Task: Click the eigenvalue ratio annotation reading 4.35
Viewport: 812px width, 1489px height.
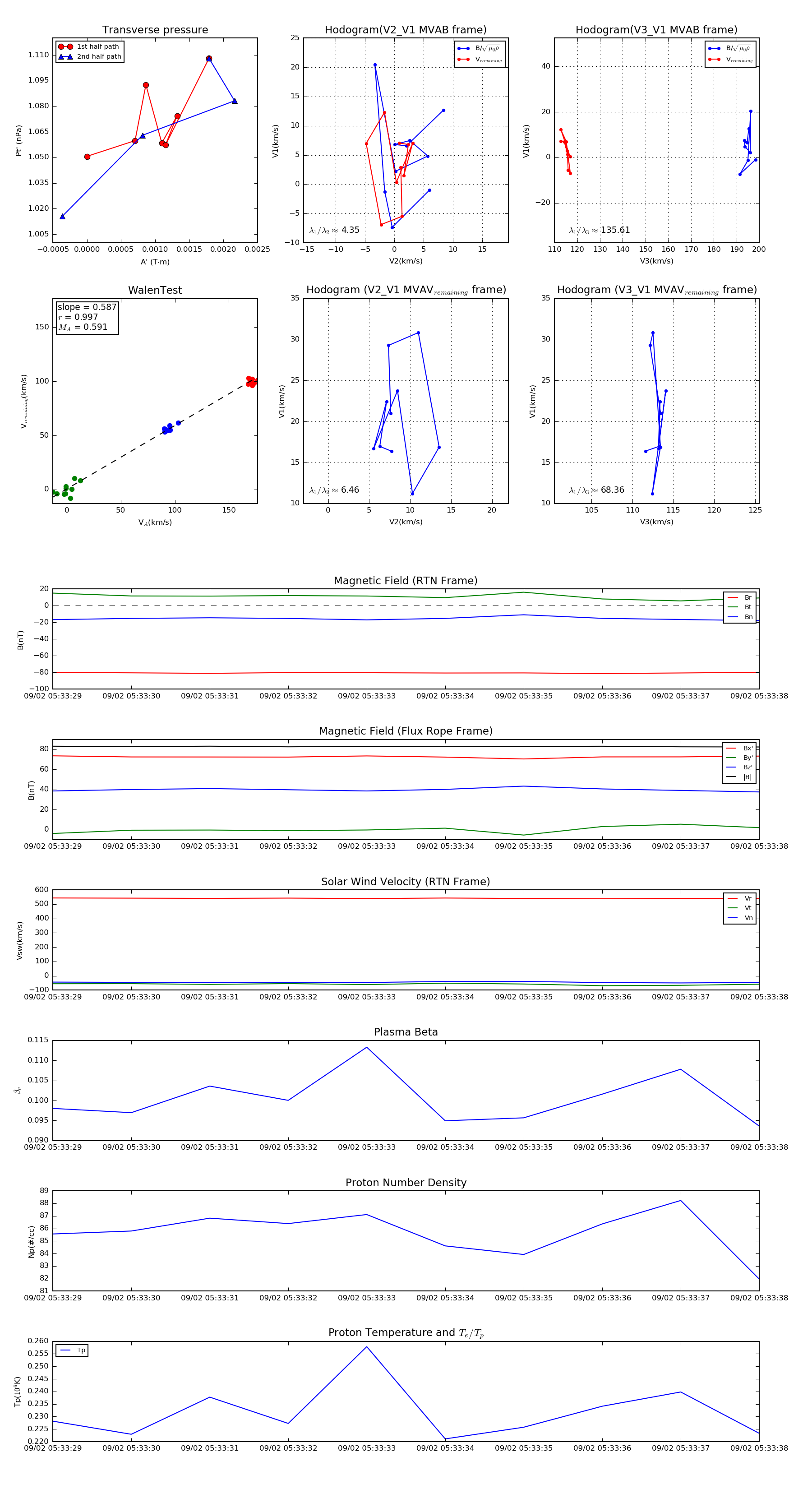Action: [334, 230]
